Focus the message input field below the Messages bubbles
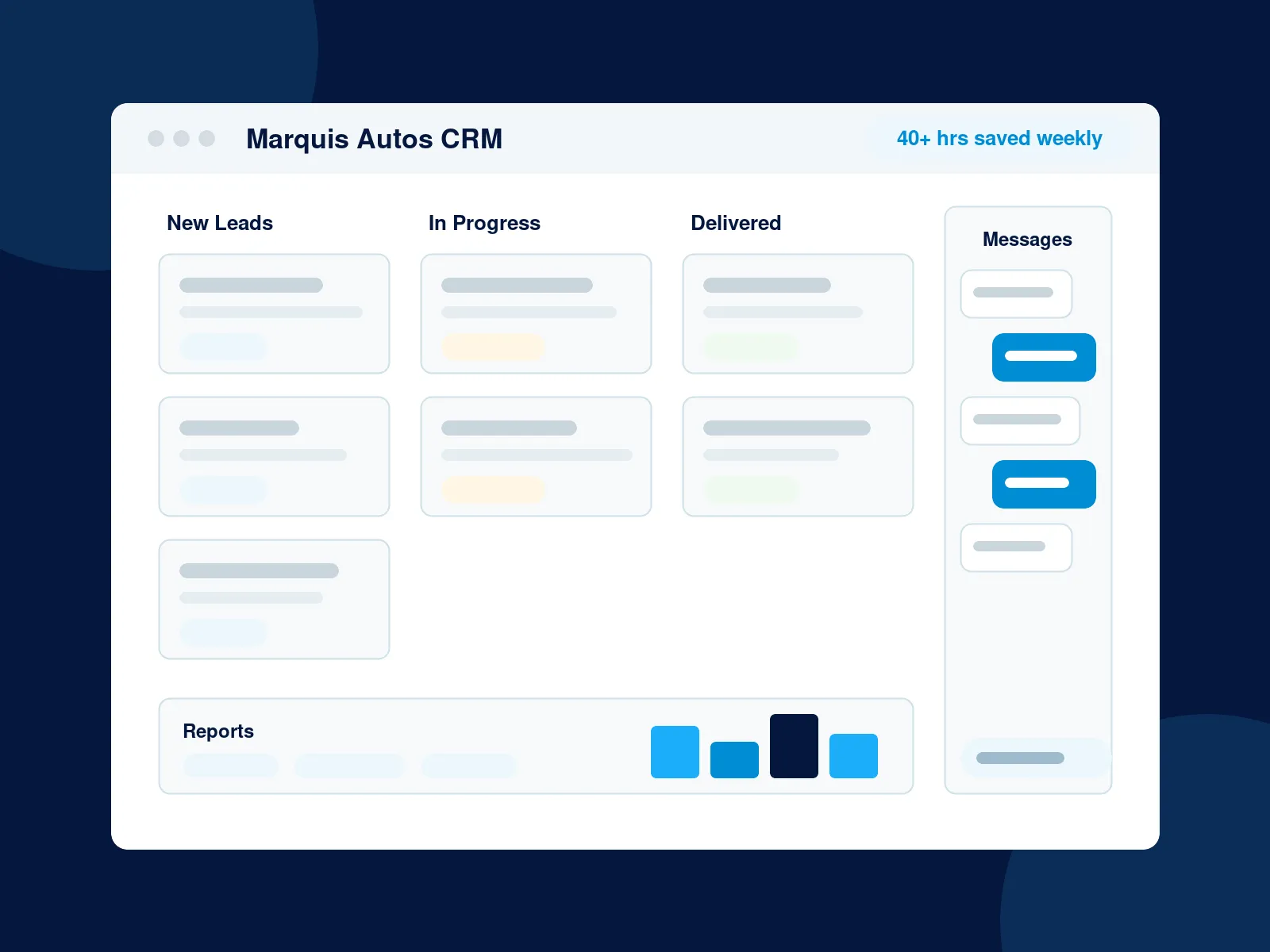The width and height of the screenshot is (1270, 952). (1036, 758)
